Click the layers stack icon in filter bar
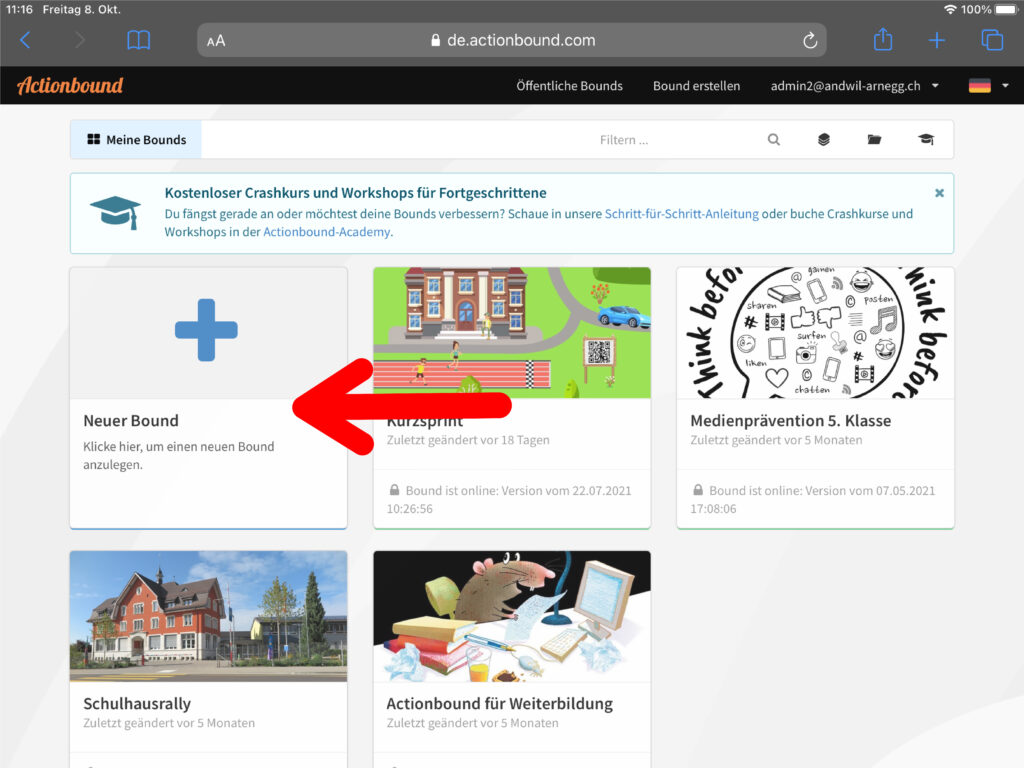This screenshot has height=768, width=1024. click(824, 140)
